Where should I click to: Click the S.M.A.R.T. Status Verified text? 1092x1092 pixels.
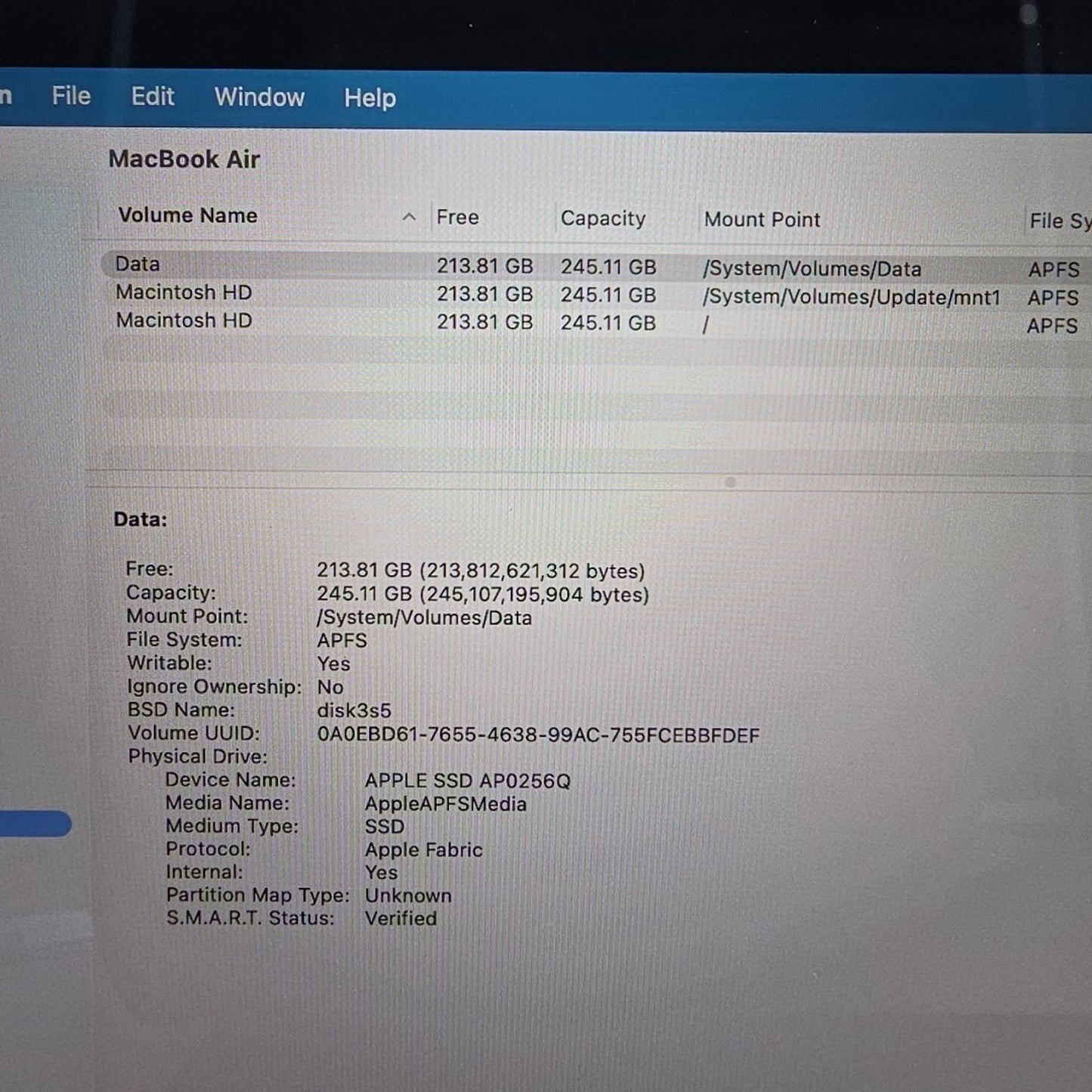pos(401,919)
